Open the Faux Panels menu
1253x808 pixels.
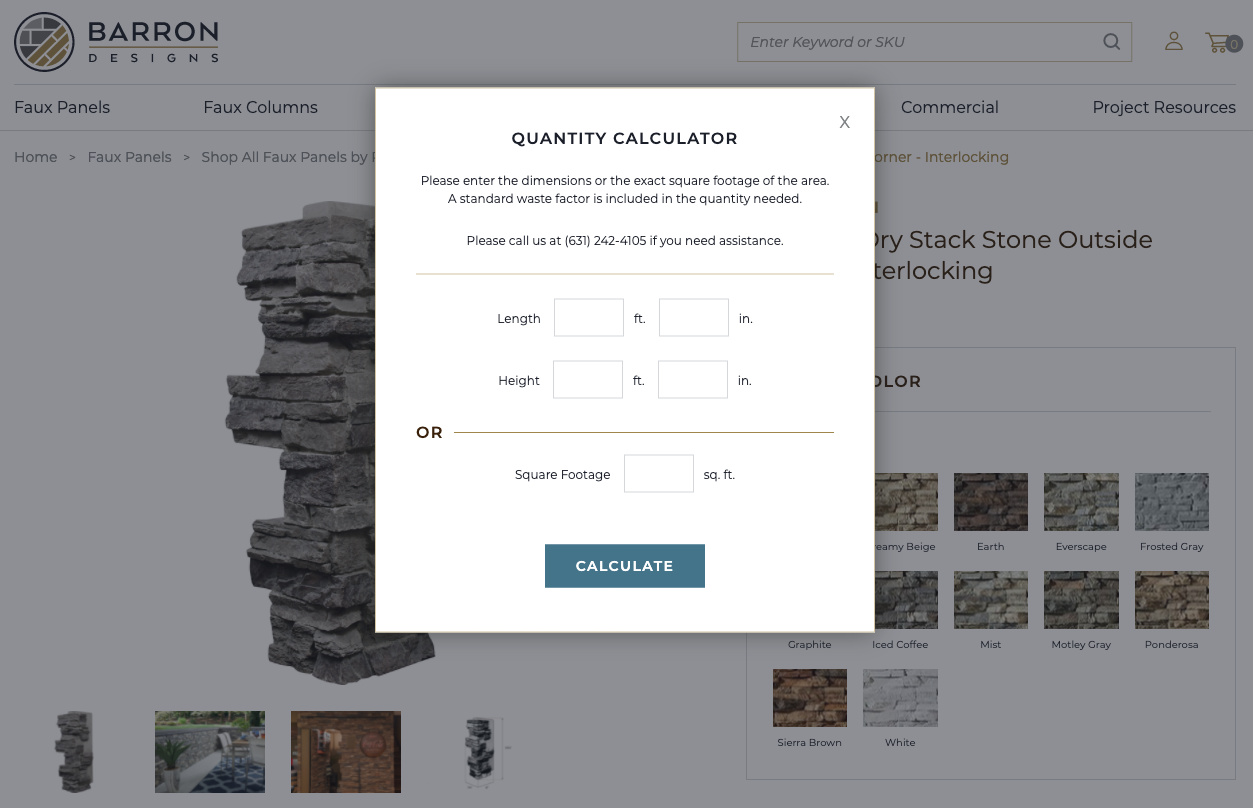[x=62, y=107]
